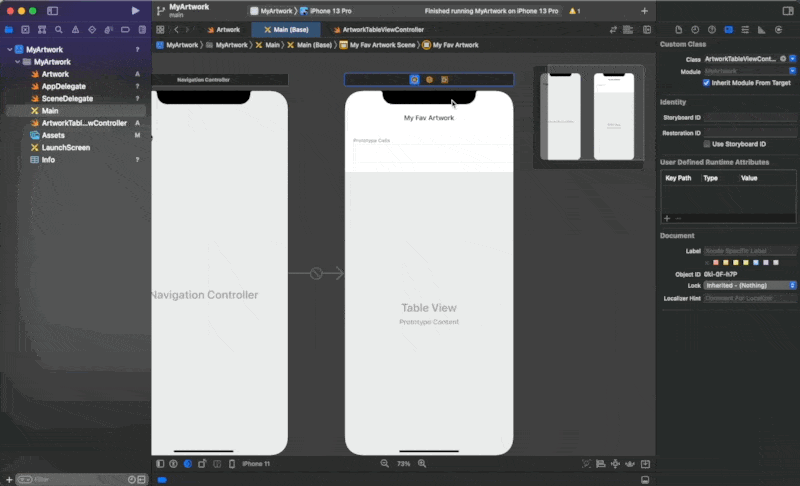
Task: Go back in editor history
Action: [x=177, y=30]
